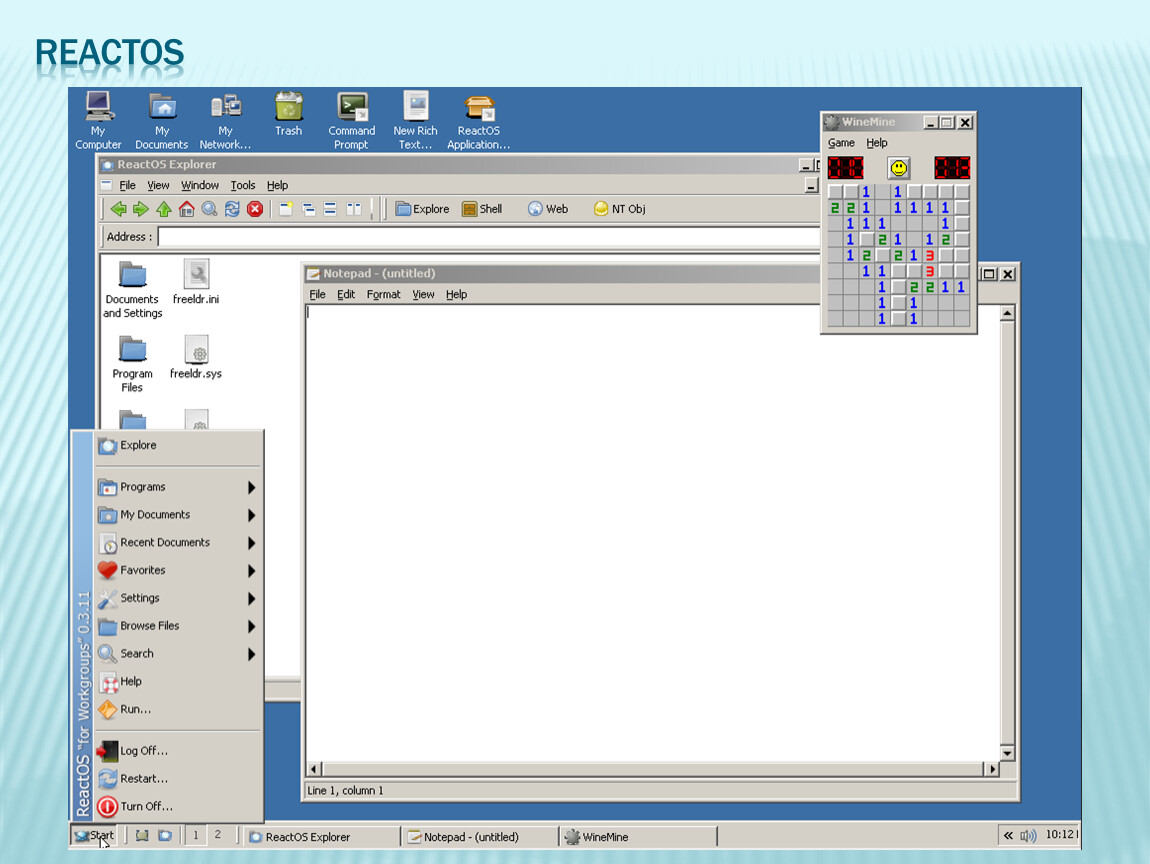This screenshot has width=1150, height=864.
Task: Go forward with the green right arrow
Action: 141,209
